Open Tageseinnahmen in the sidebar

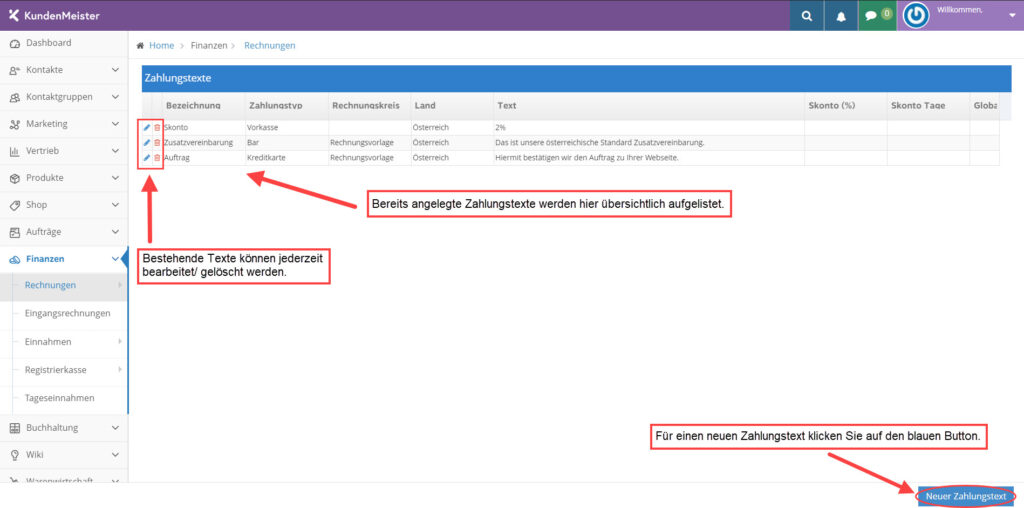point(59,398)
